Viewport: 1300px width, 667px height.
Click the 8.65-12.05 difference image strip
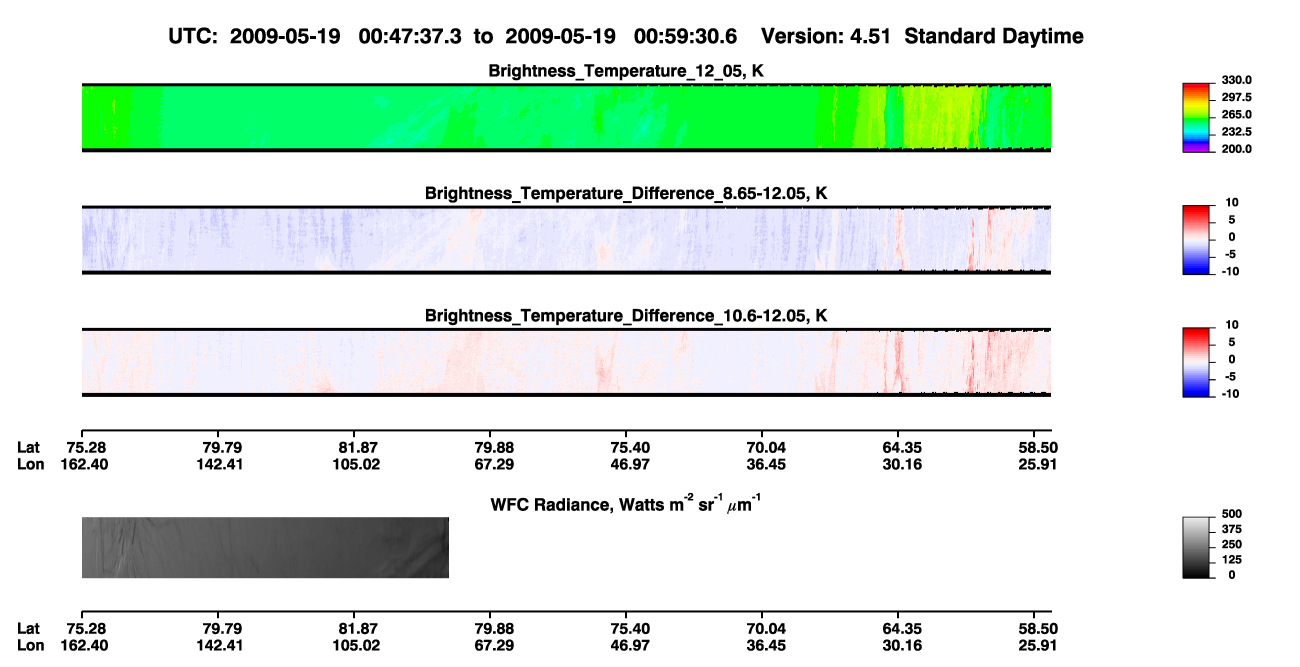click(566, 239)
